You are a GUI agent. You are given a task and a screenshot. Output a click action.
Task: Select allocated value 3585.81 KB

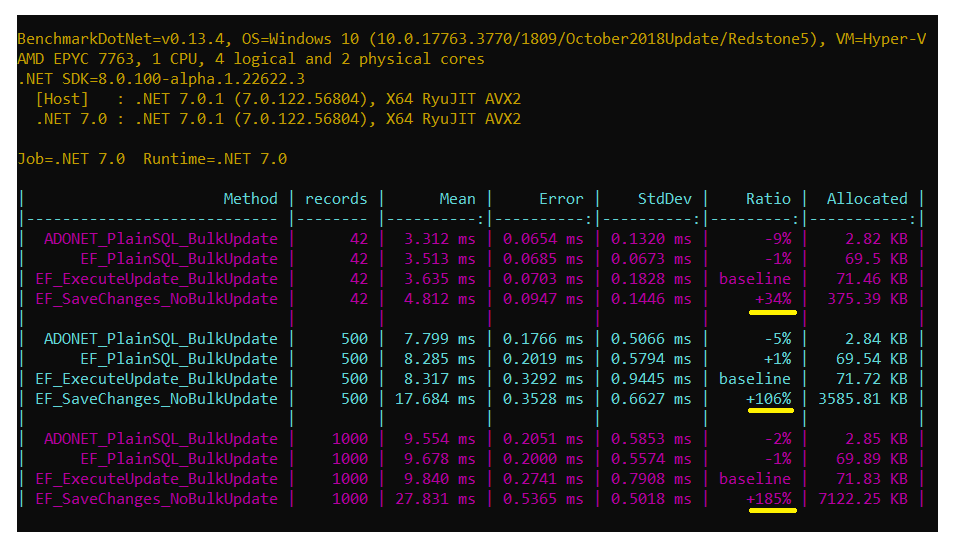(x=863, y=399)
